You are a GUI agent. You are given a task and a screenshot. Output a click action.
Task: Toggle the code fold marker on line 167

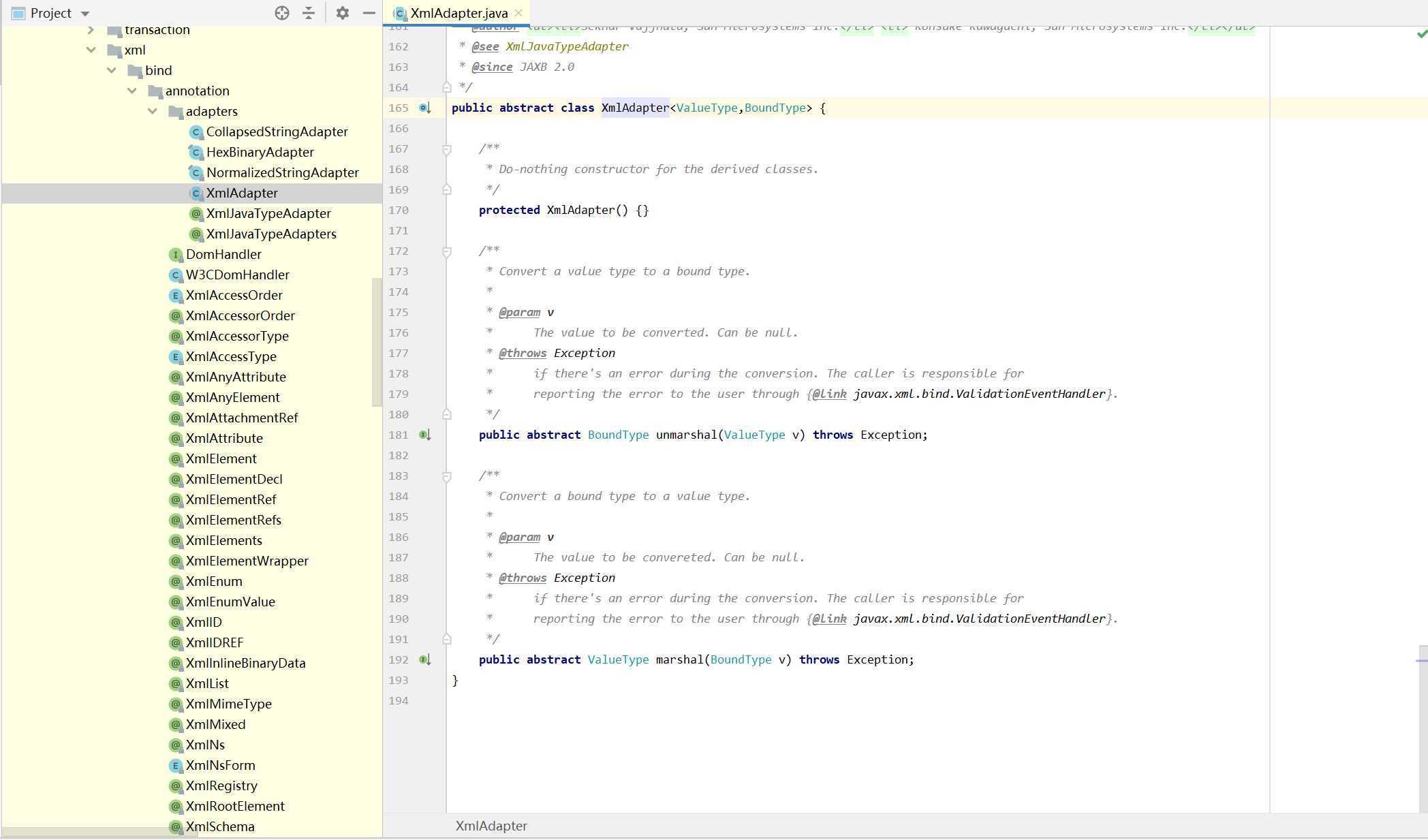(x=447, y=149)
